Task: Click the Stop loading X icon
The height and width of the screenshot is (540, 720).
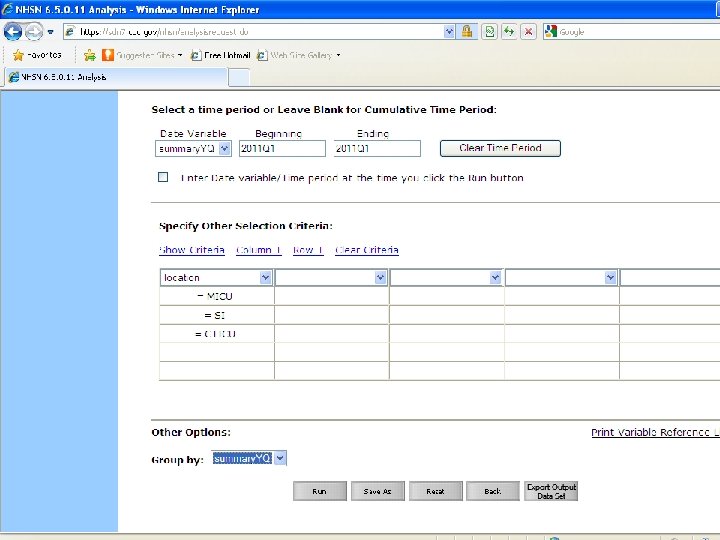Action: 529,32
